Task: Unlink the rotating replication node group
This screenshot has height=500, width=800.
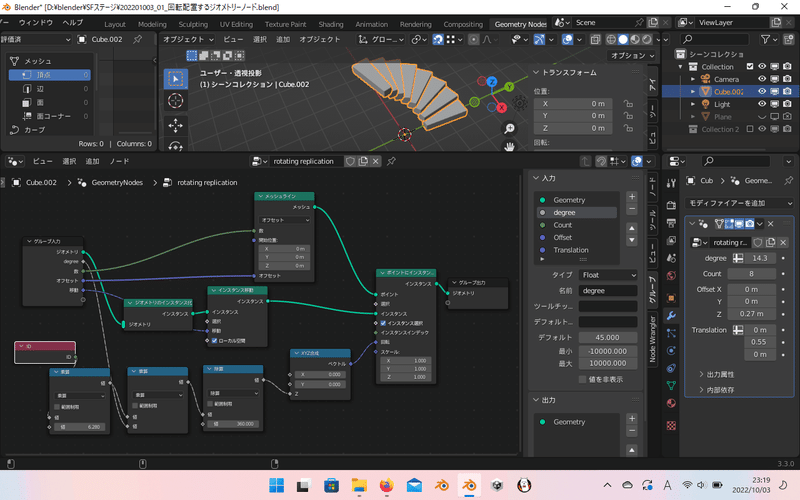Action: coord(376,161)
